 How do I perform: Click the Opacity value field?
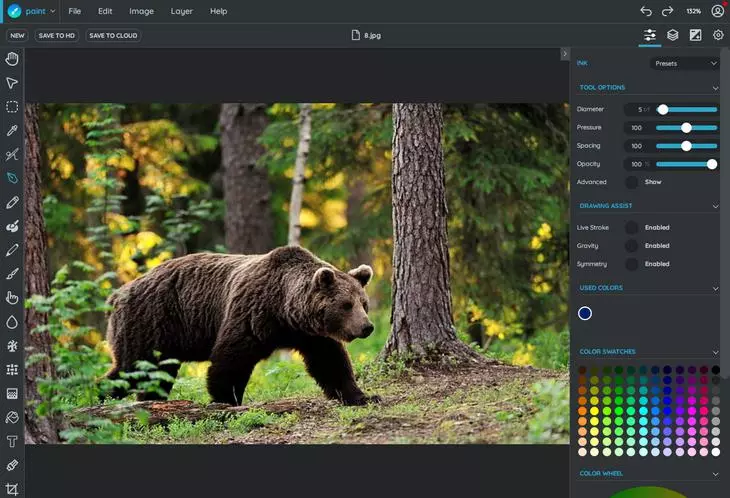coord(639,164)
